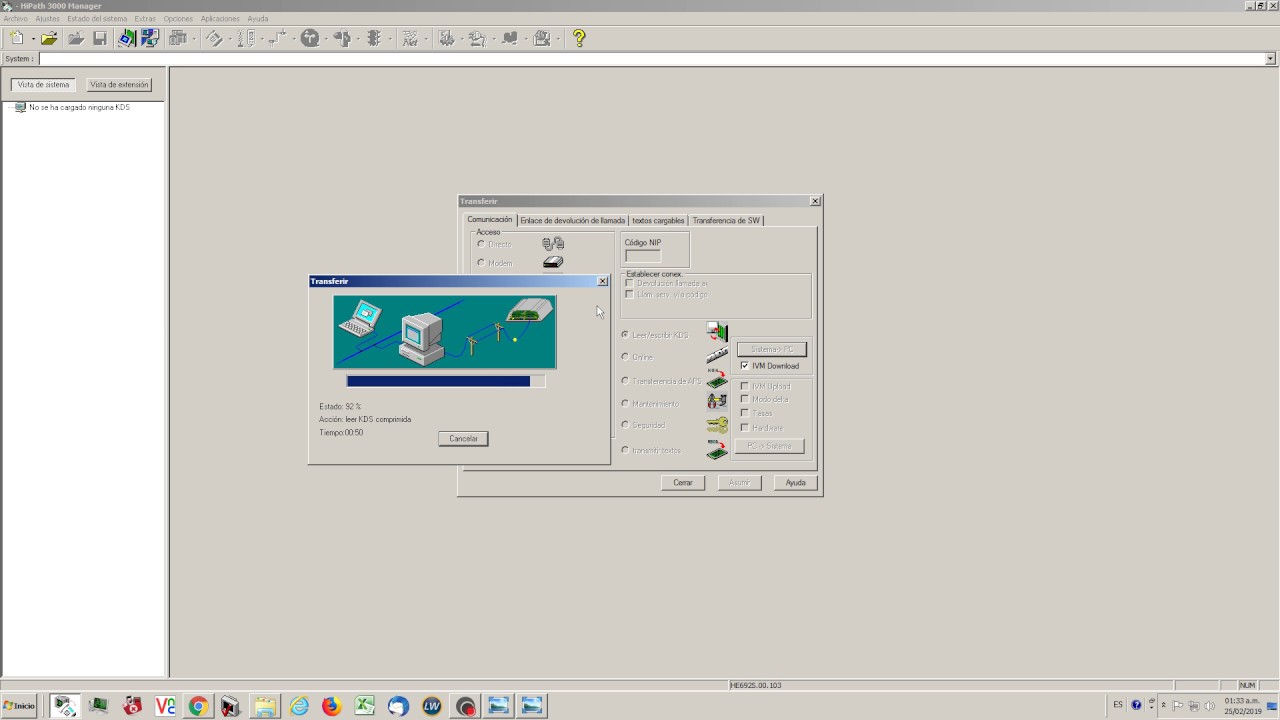
Task: Open Thunderbird from the taskbar
Action: [398, 707]
